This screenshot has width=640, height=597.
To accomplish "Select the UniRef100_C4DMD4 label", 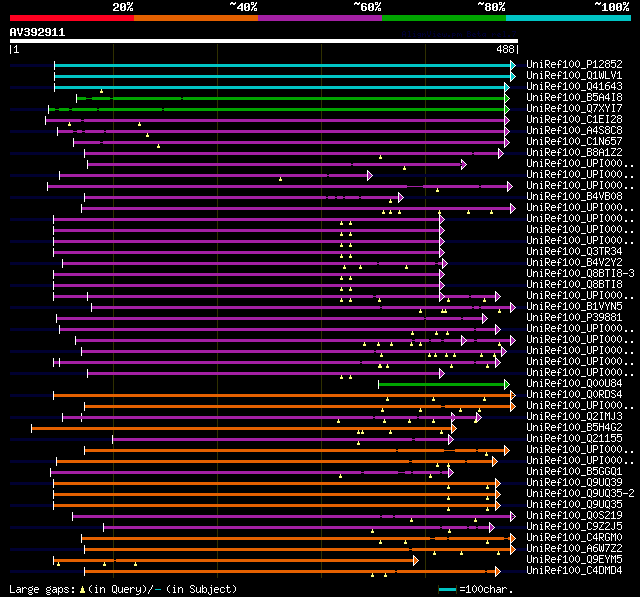I will pos(574,571).
